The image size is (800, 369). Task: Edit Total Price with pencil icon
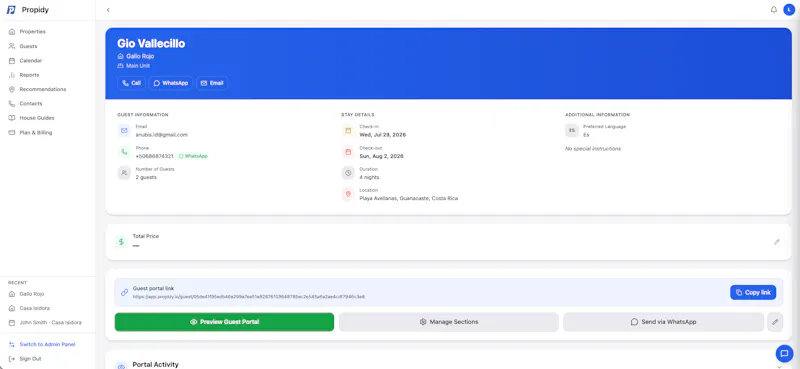[777, 242]
